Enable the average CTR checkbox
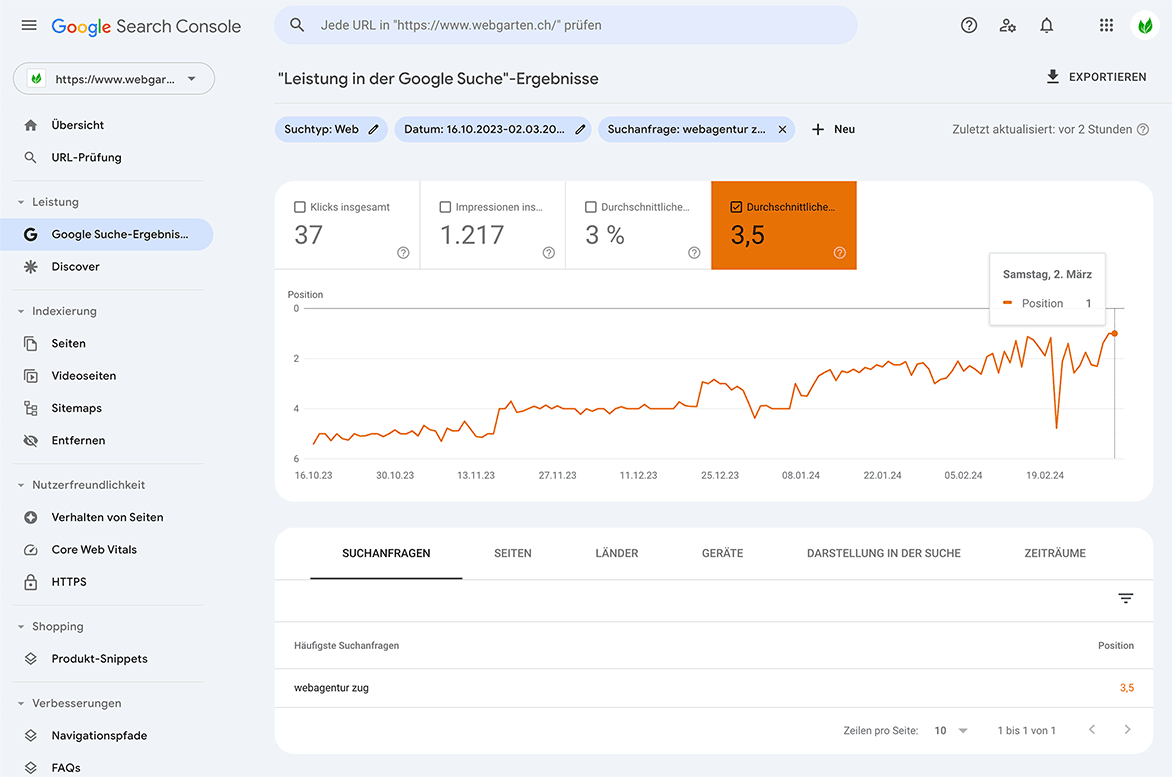Screen dimensions: 1172x777 point(590,207)
